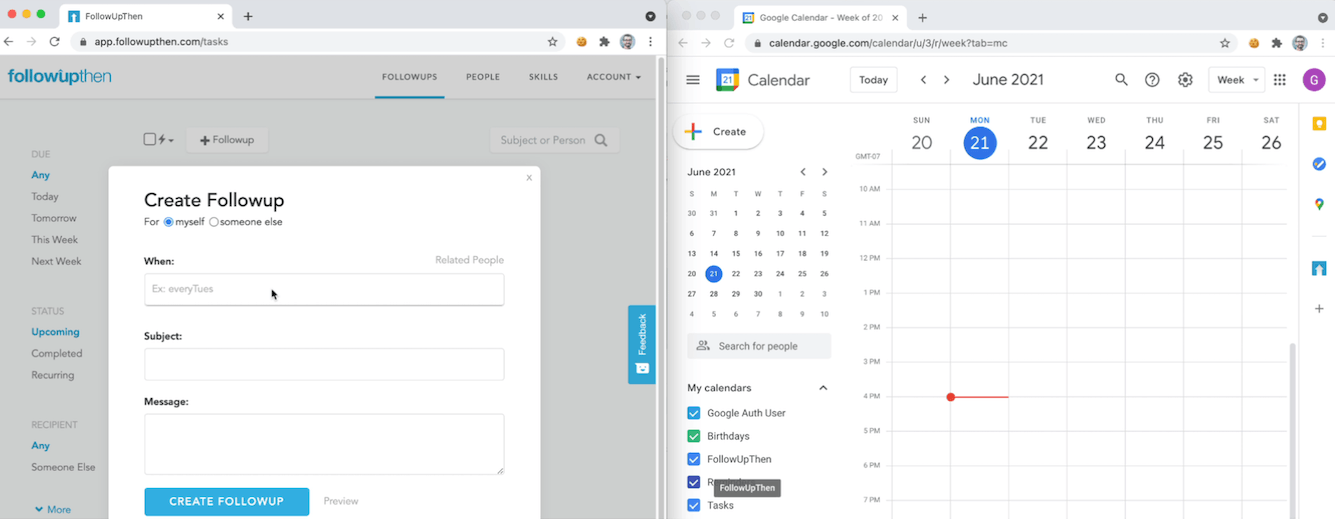Click the Google Calendar search magnifier icon
This screenshot has height=519, width=1335.
1121,80
